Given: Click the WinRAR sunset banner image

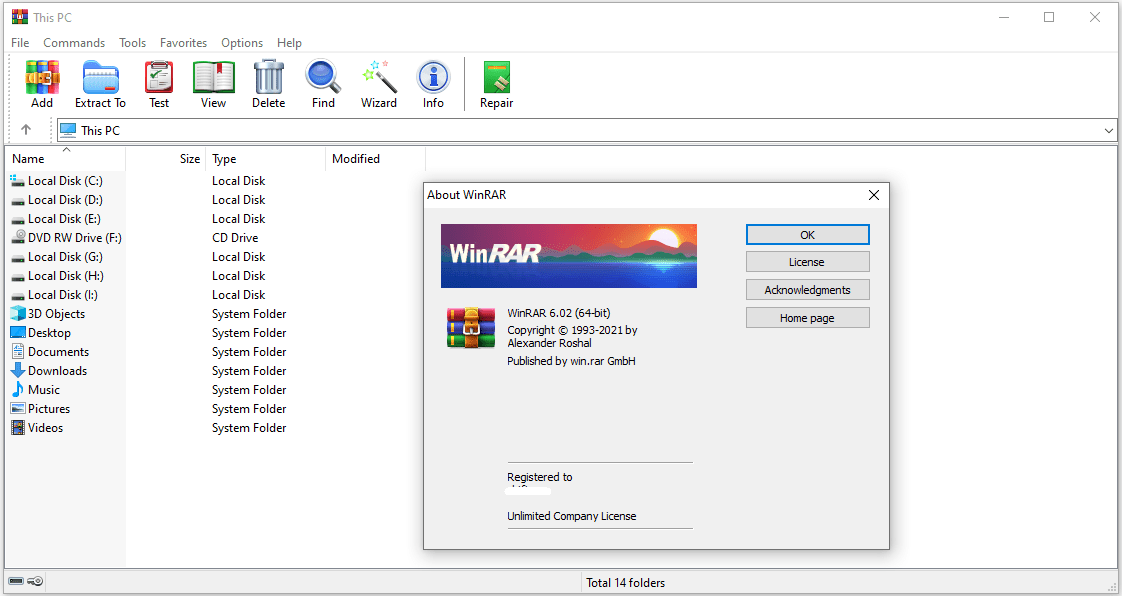Looking at the screenshot, I should [569, 255].
